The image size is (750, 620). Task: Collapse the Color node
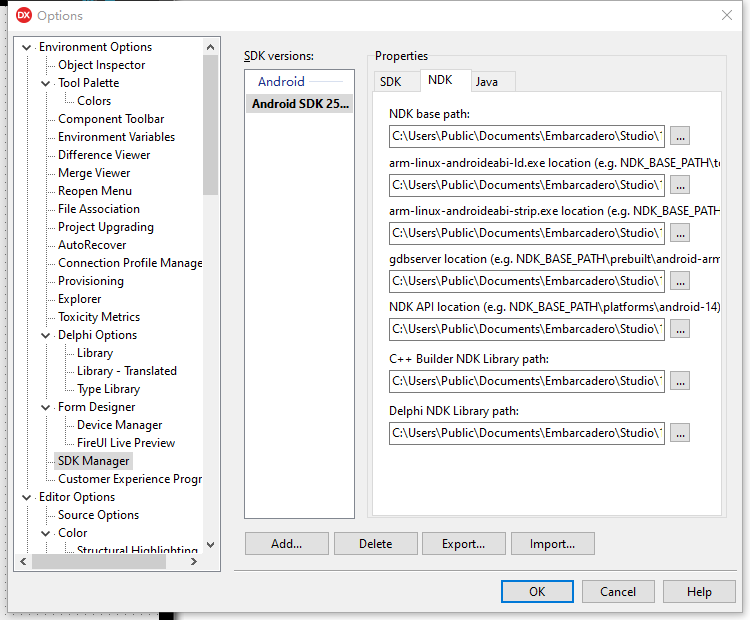45,533
